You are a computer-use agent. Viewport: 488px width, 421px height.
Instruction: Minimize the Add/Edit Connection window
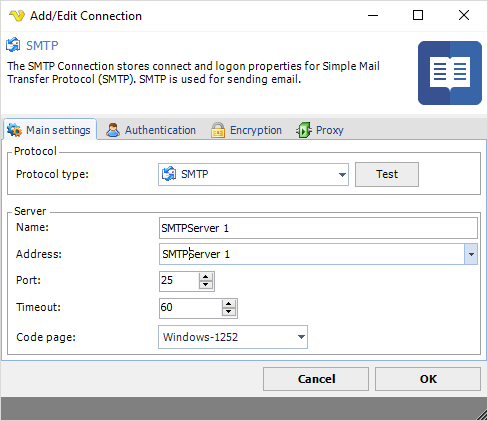(x=373, y=15)
